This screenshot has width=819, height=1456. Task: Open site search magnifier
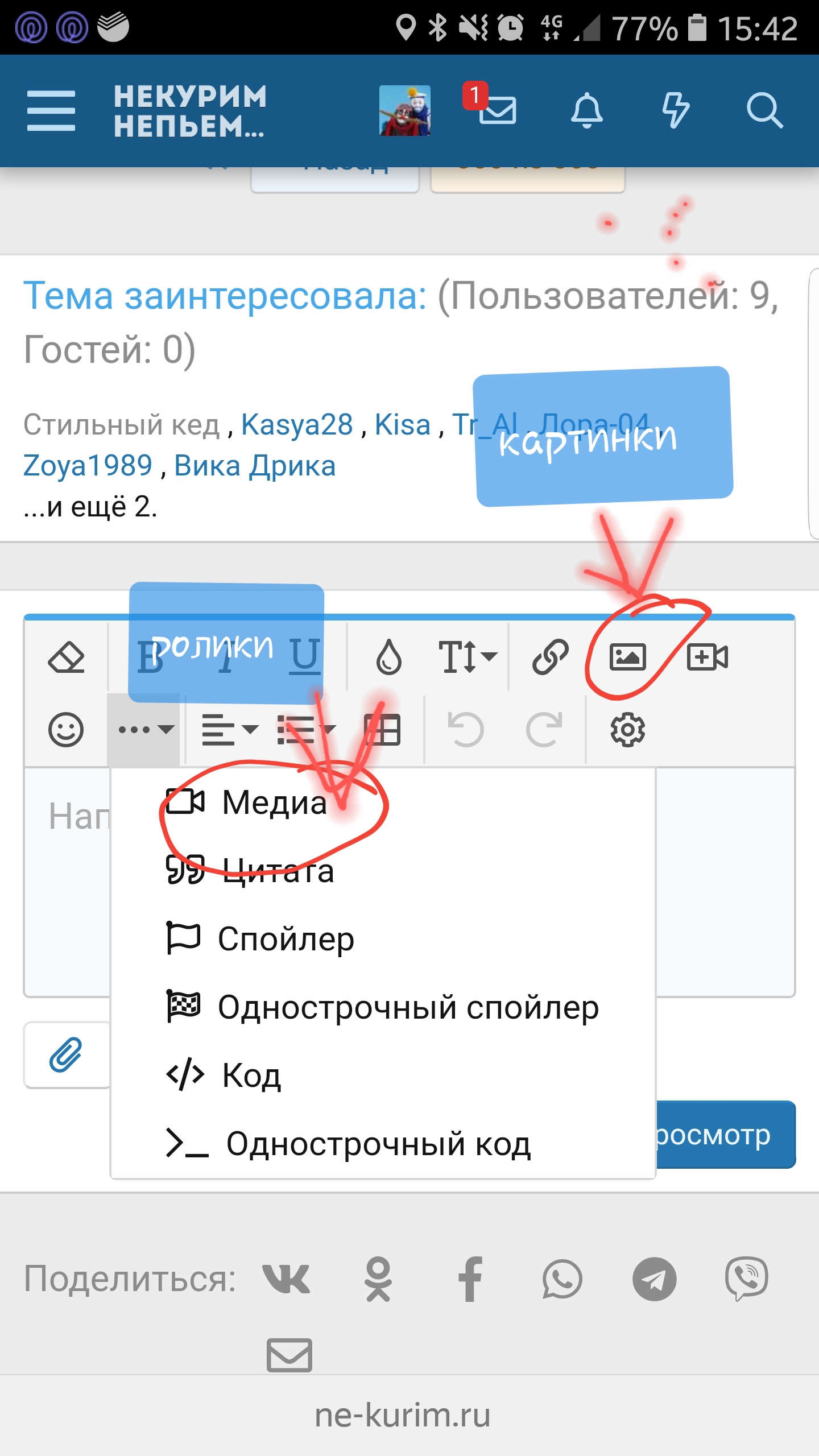point(765,110)
